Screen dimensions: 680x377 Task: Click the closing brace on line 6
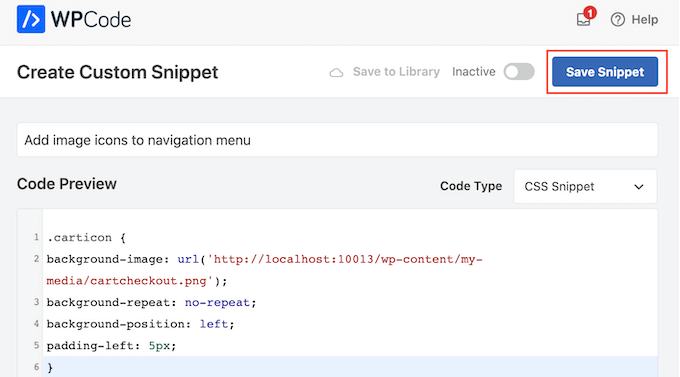[50, 367]
